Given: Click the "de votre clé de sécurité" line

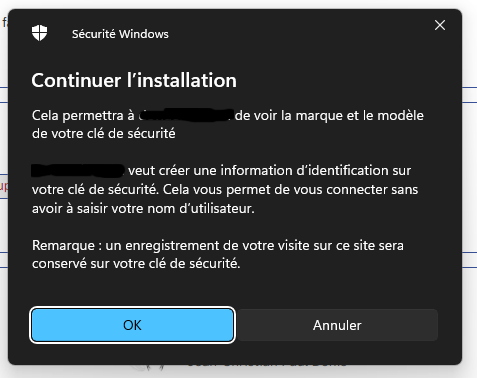Looking at the screenshot, I should click(104, 134).
